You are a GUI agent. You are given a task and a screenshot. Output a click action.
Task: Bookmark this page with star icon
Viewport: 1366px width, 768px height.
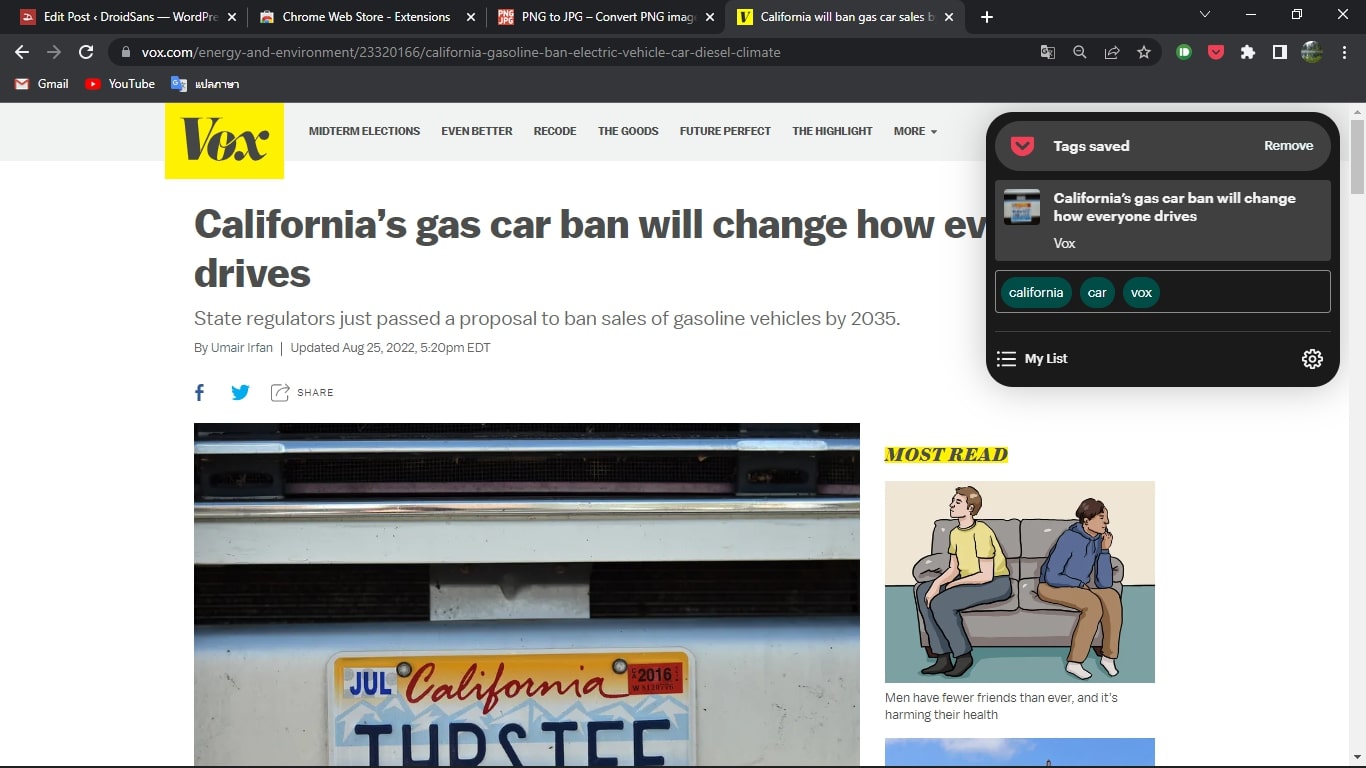pyautogui.click(x=1144, y=52)
